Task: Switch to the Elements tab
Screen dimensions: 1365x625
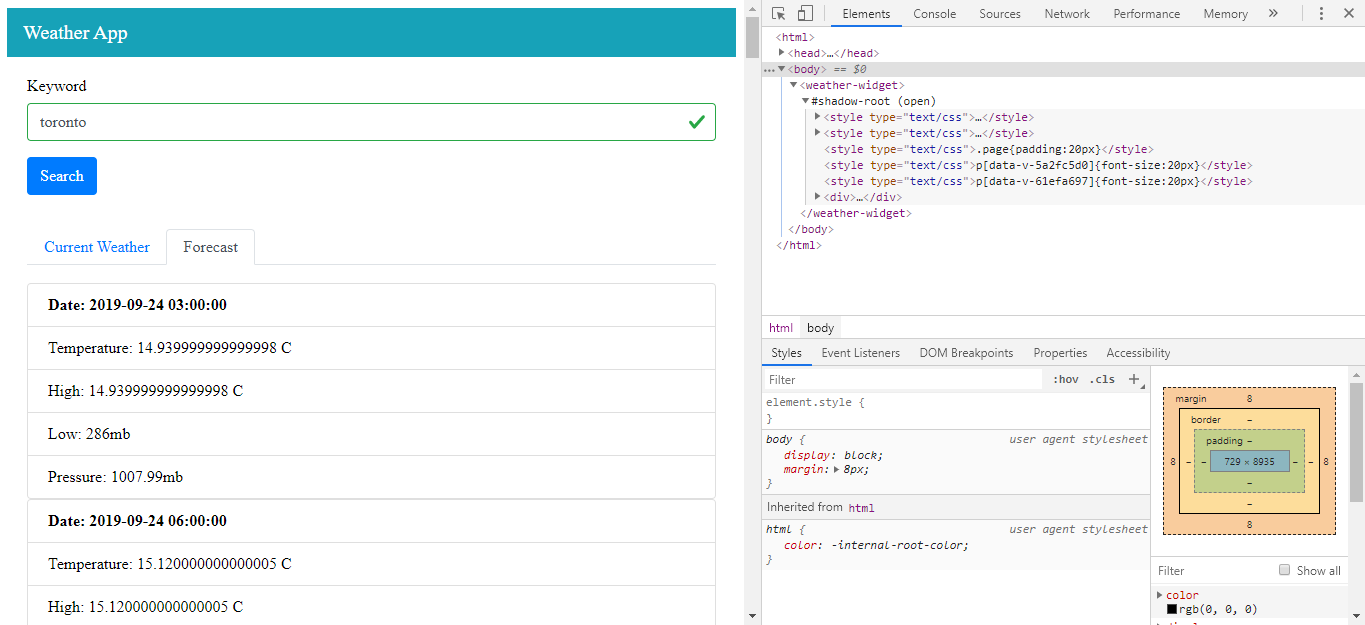Action: [x=866, y=14]
